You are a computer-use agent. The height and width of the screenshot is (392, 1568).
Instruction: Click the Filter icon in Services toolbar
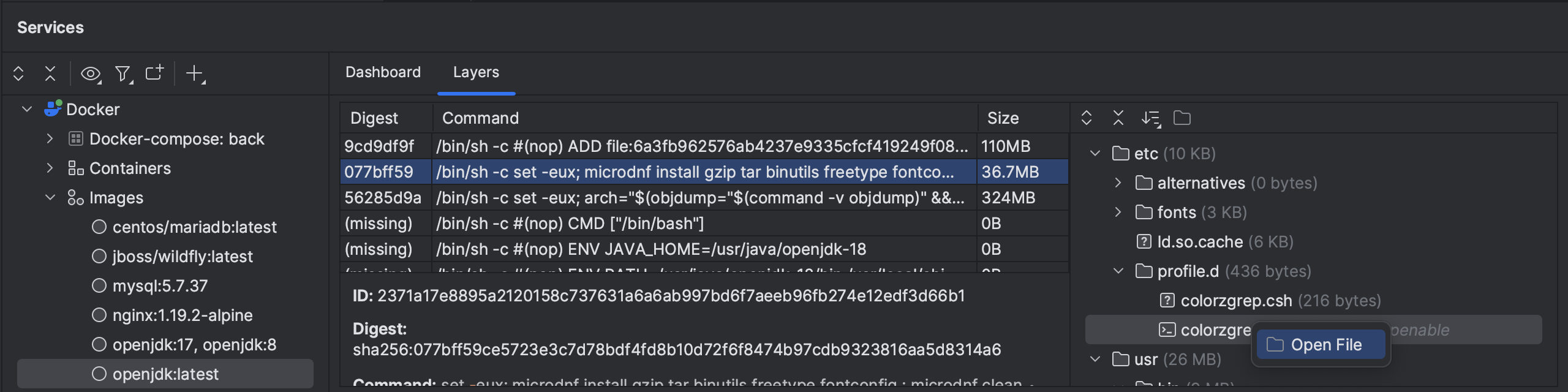[124, 73]
